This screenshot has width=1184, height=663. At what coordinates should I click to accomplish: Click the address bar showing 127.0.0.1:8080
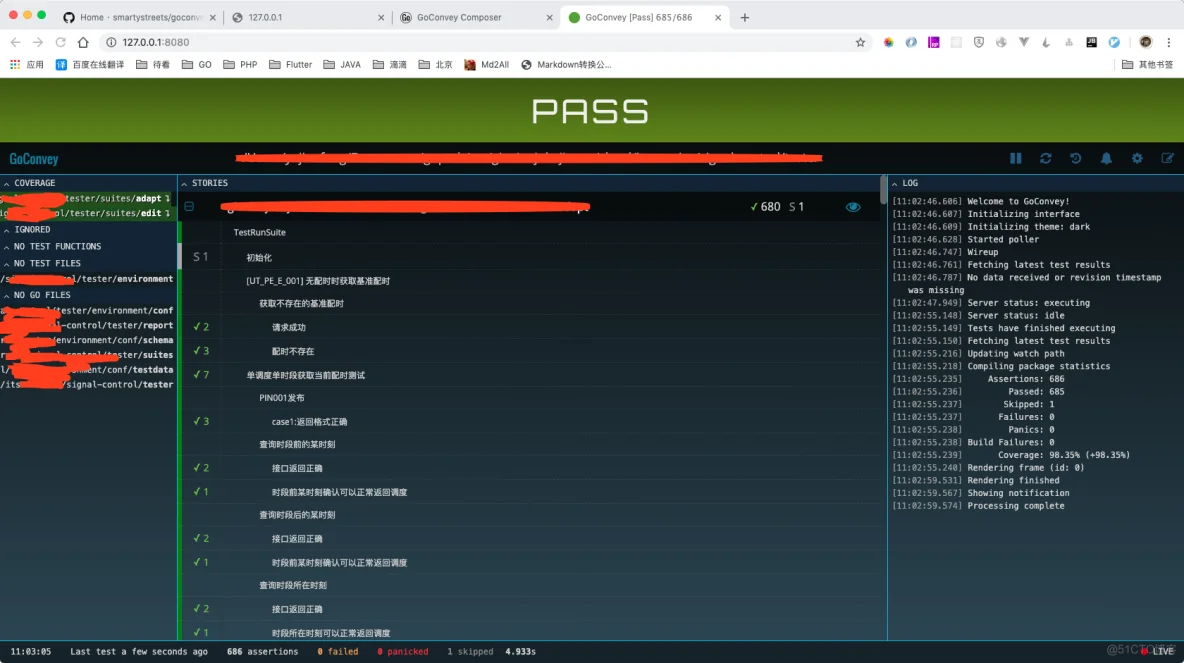click(483, 42)
